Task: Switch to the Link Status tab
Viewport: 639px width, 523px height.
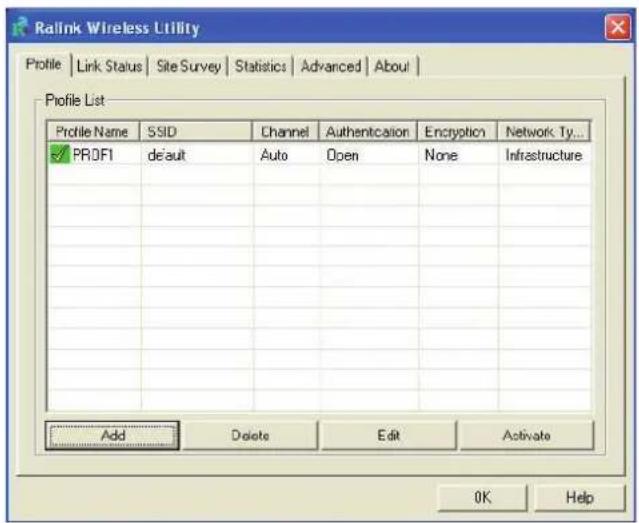Action: tap(112, 66)
